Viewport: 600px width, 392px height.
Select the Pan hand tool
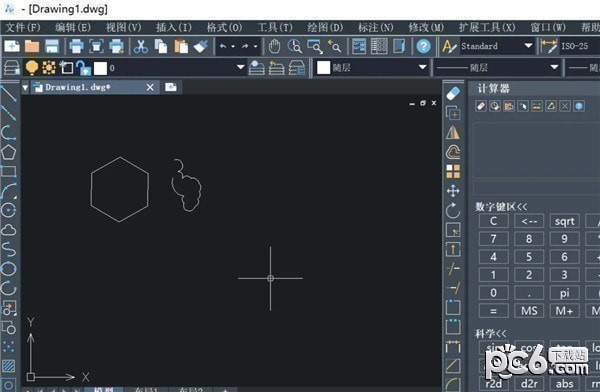coord(274,46)
